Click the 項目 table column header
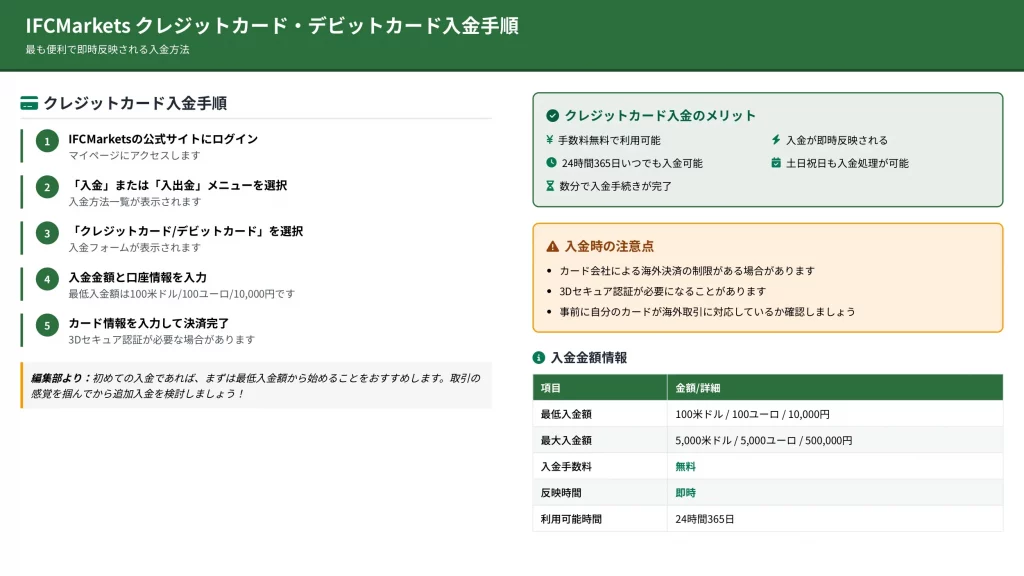Screen dimensions: 1024x576 coord(551,388)
